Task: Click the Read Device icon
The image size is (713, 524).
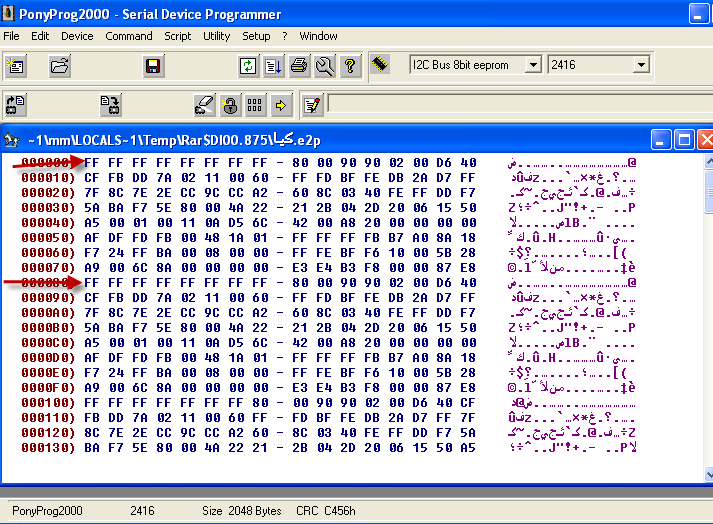Action: (x=15, y=105)
